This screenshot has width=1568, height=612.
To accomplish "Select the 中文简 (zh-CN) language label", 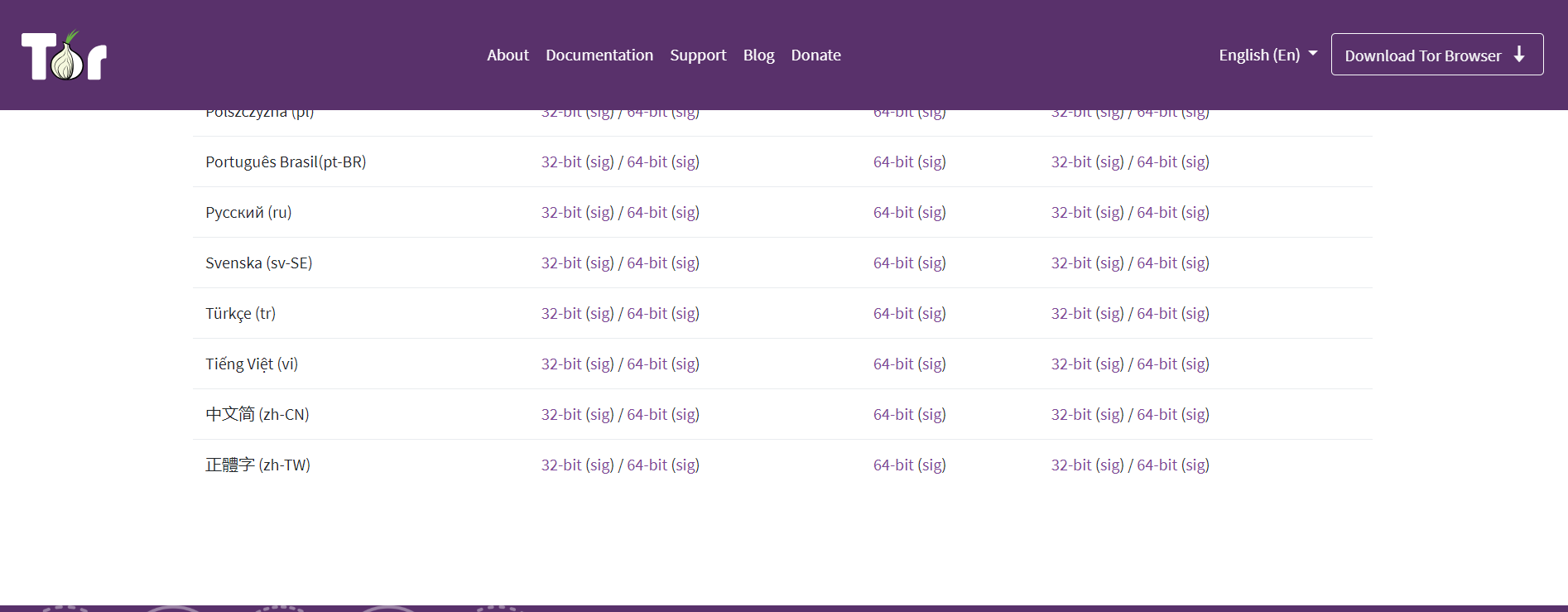I will tap(257, 414).
